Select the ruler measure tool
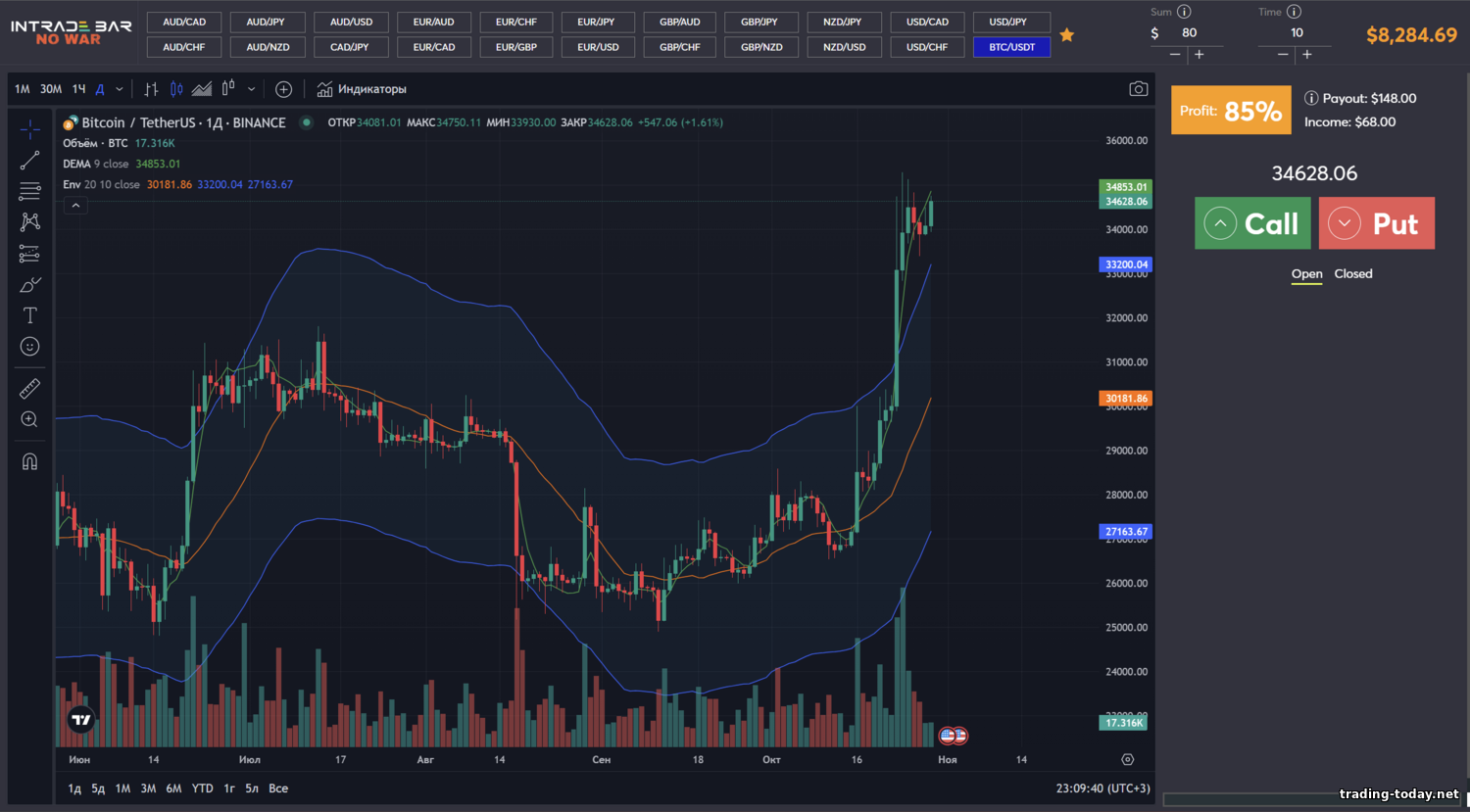 point(29,389)
